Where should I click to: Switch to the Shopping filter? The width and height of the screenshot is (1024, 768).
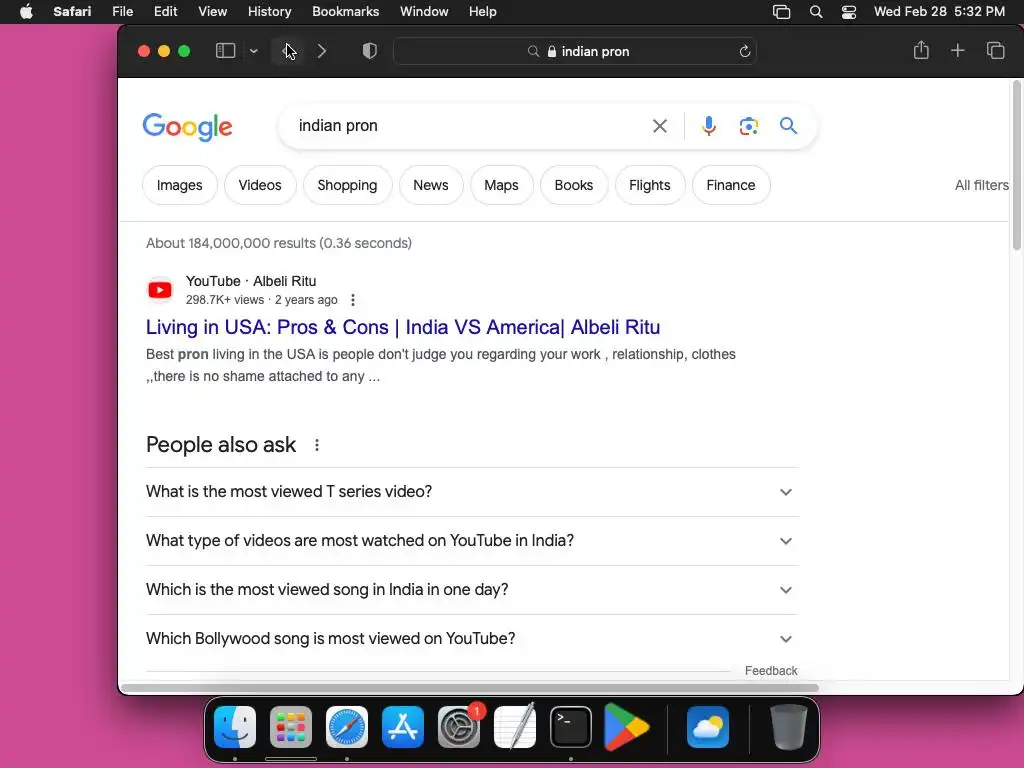tap(347, 185)
